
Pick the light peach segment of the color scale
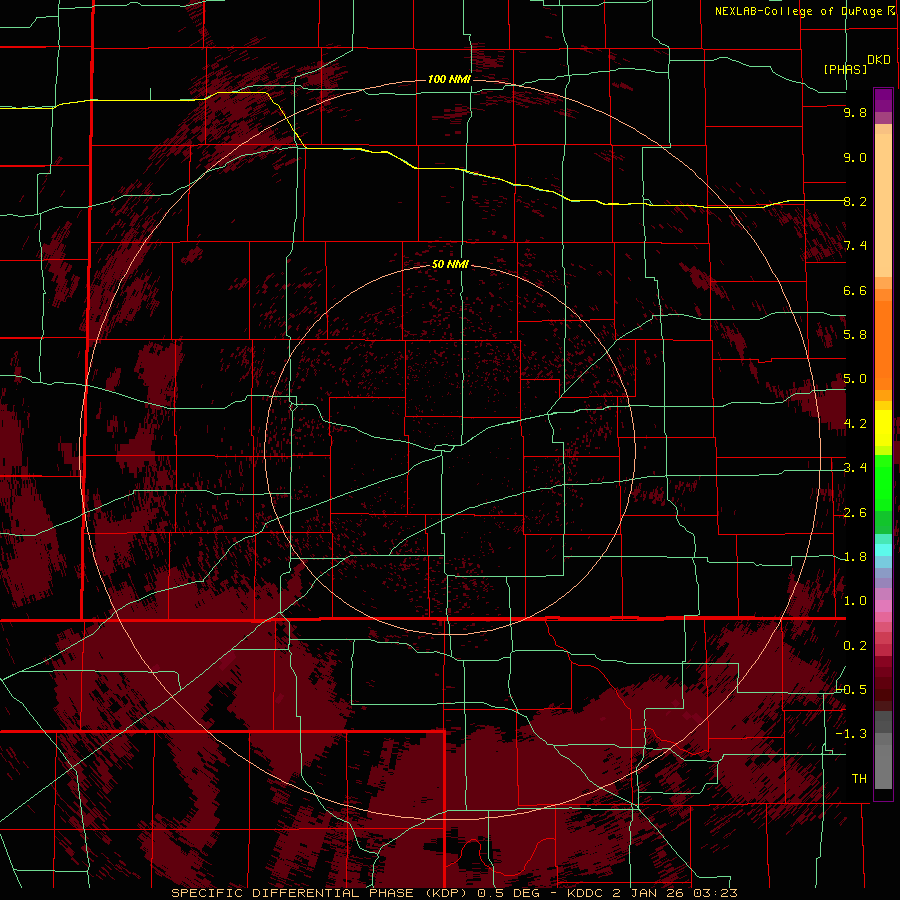pos(883,205)
